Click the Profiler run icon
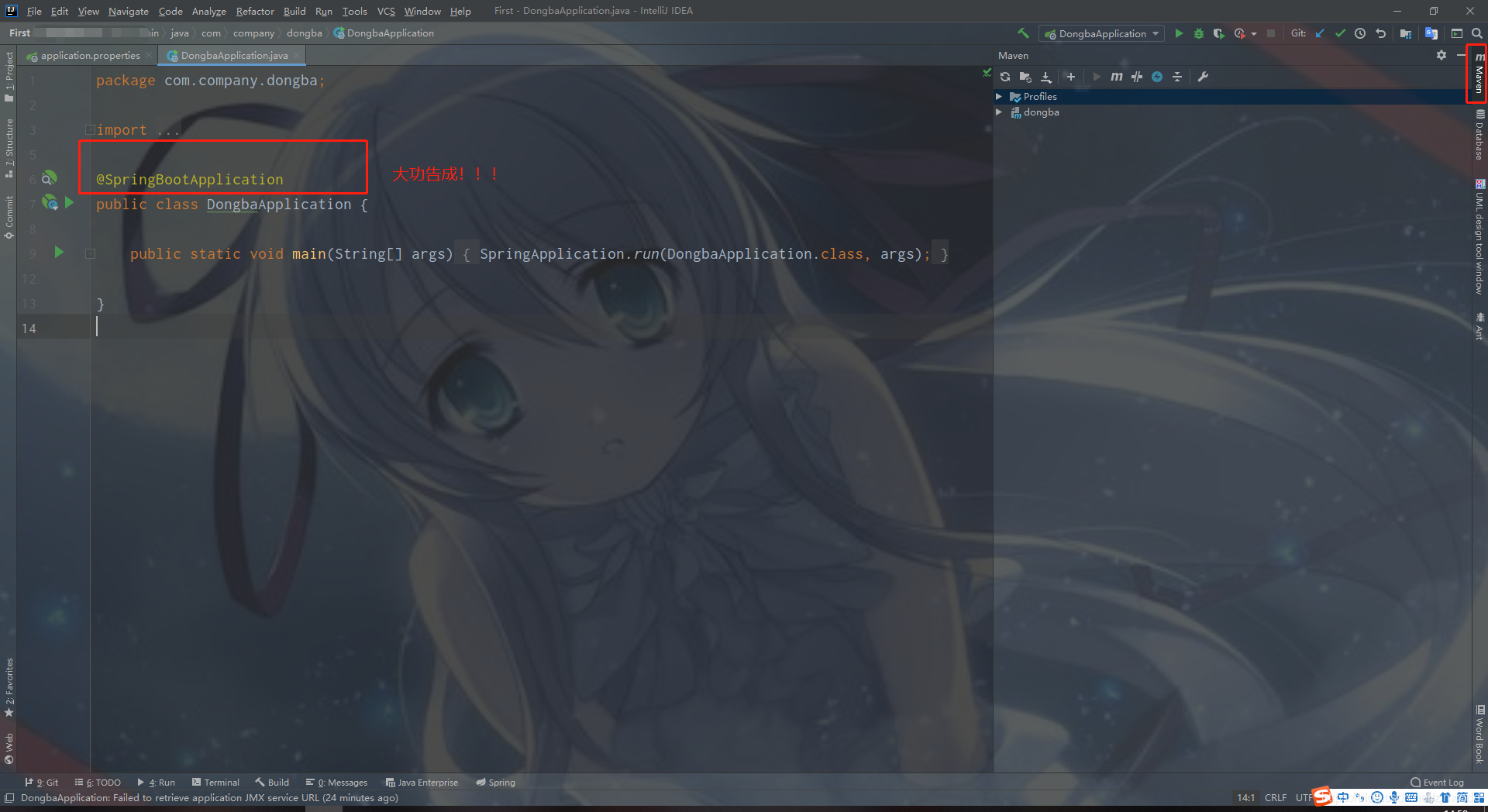This screenshot has width=1488, height=812. coord(1239,33)
